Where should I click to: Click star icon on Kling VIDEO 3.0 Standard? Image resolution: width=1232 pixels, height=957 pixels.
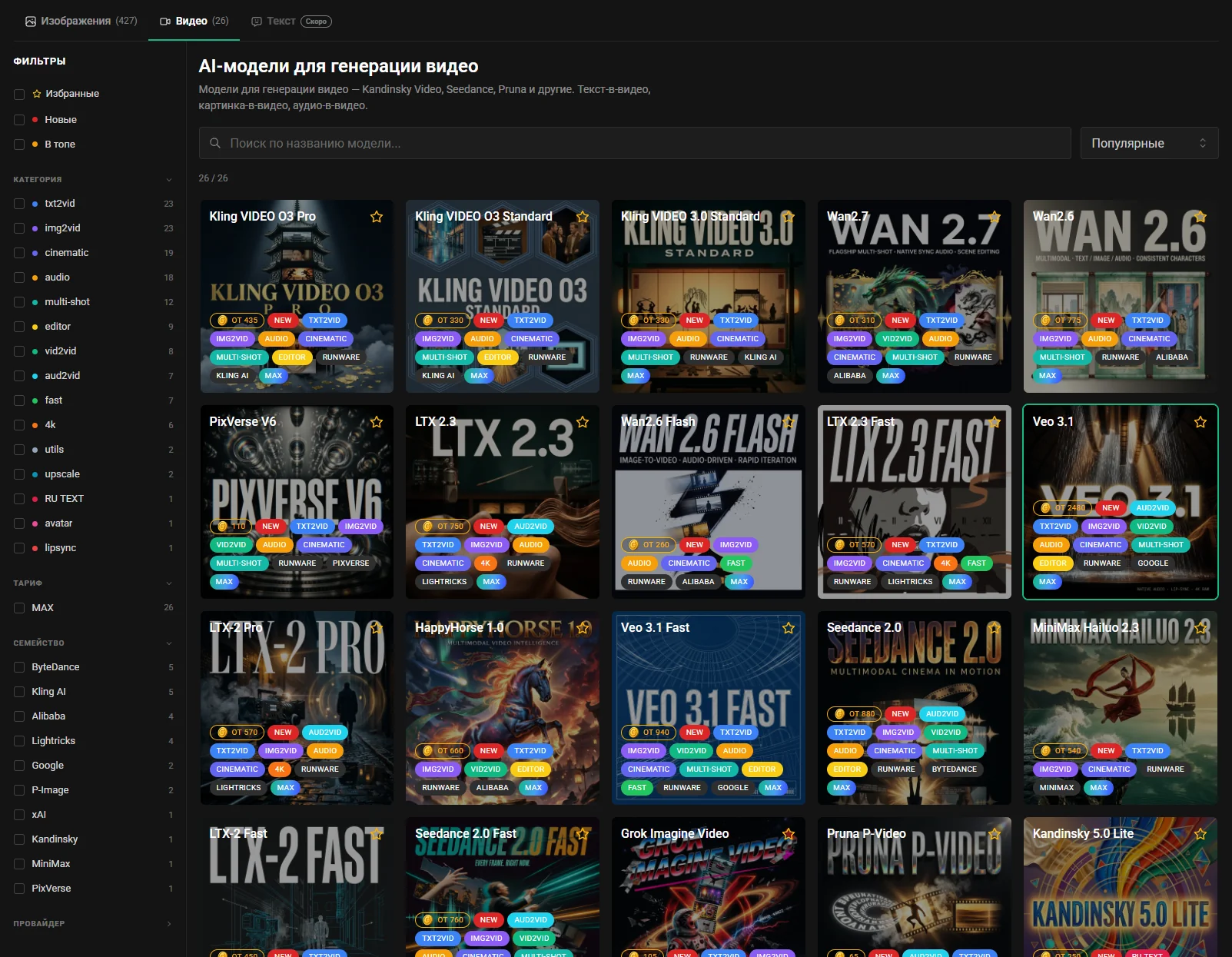(x=789, y=217)
